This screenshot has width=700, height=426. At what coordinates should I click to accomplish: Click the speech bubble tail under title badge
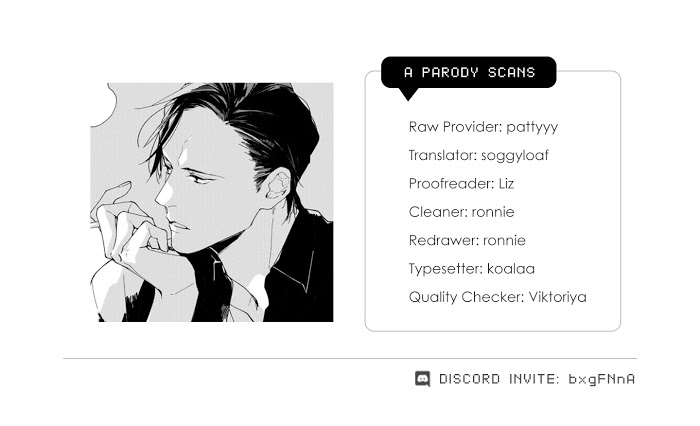pos(408,94)
